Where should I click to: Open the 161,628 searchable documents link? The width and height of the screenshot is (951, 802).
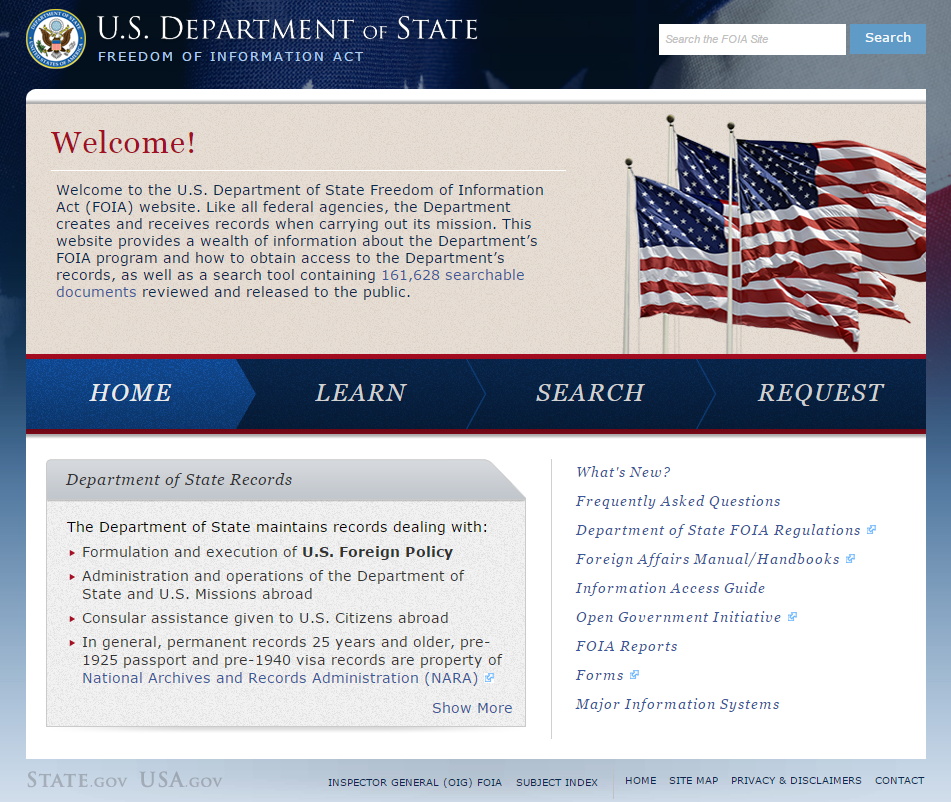452,275
